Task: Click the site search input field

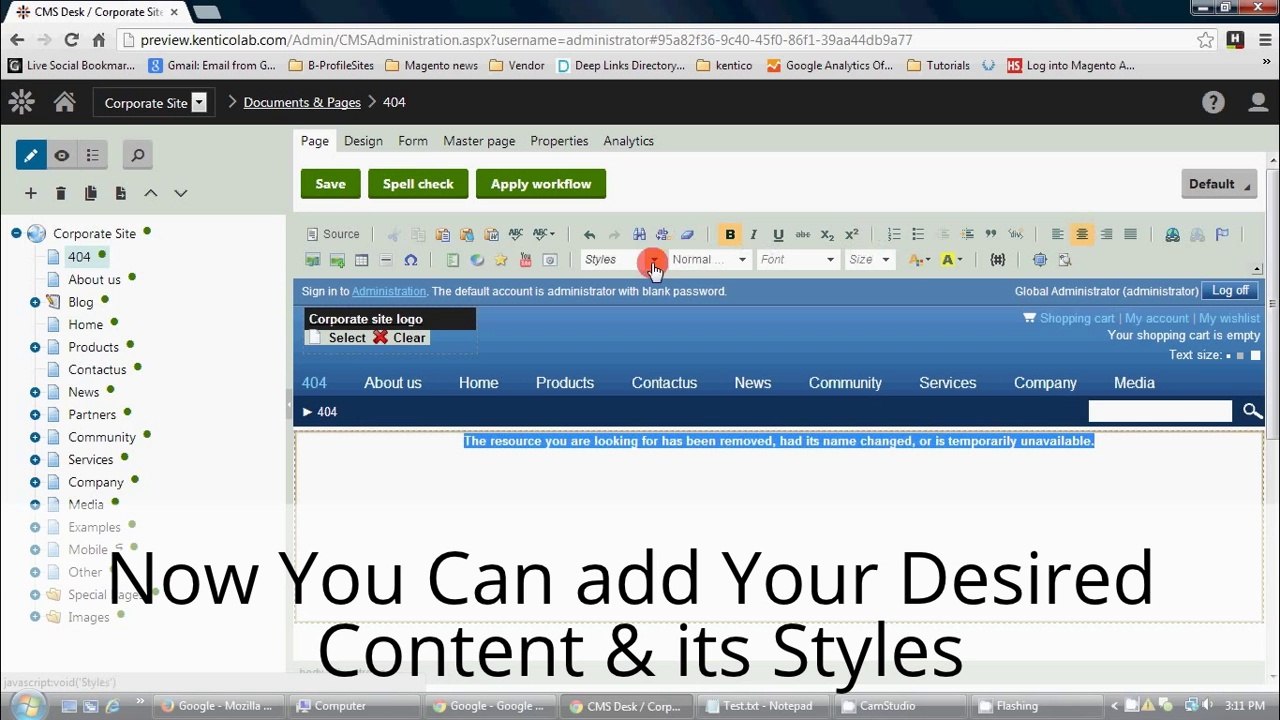Action: point(1160,411)
